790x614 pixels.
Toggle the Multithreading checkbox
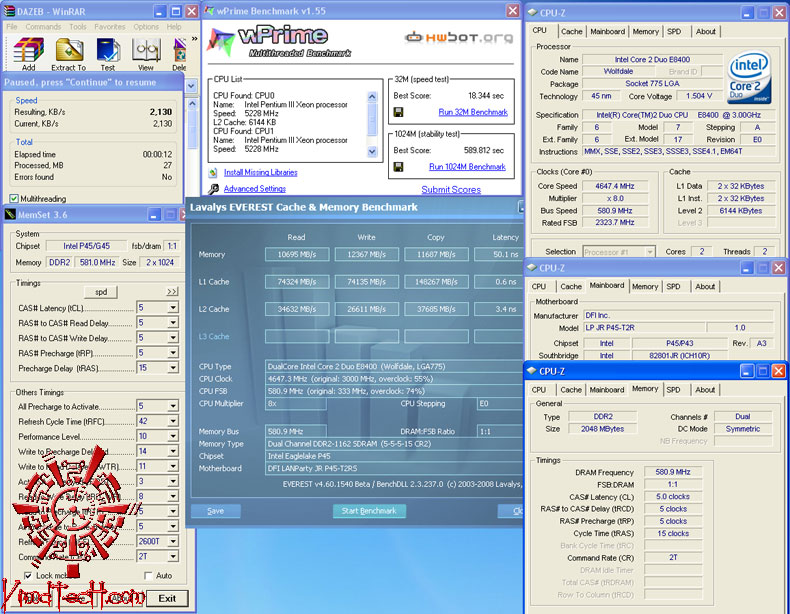coord(14,198)
